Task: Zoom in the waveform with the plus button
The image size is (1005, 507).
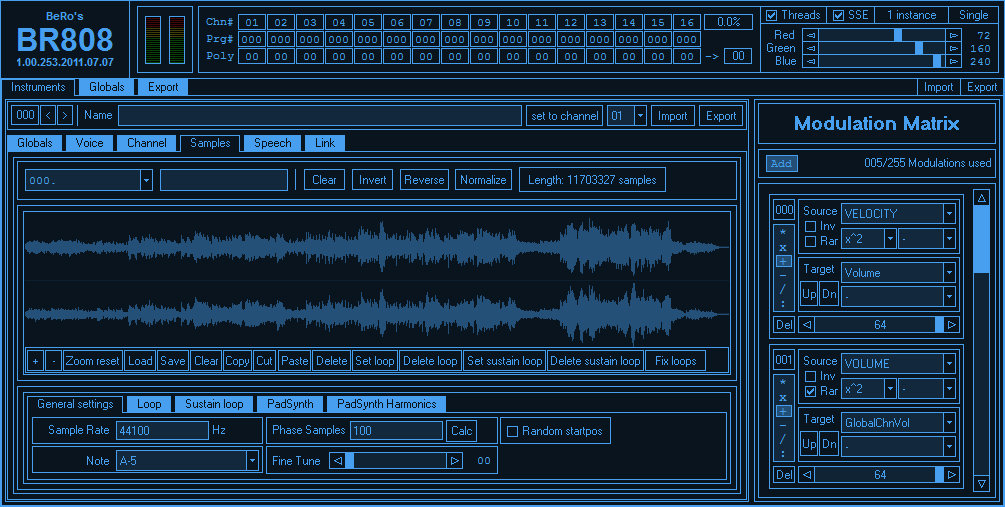Action: click(35, 361)
